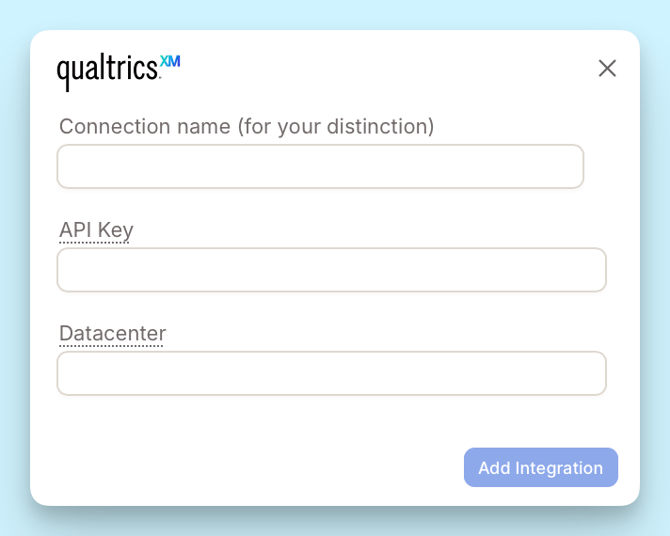Screen dimensions: 670x536
Task: Activate the first text box for connection name
Action: tap(320, 166)
